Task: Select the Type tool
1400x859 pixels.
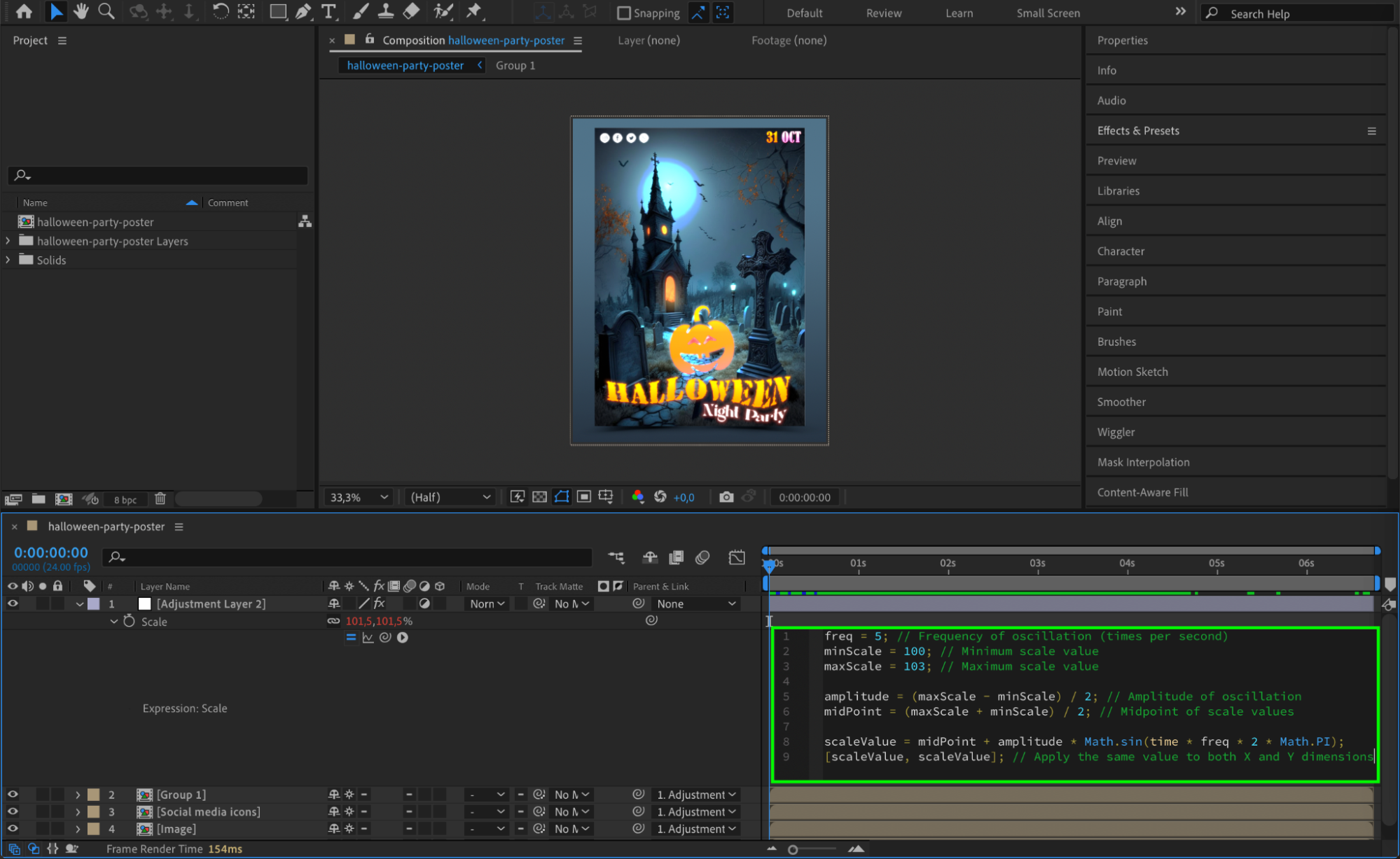Action: pyautogui.click(x=328, y=11)
